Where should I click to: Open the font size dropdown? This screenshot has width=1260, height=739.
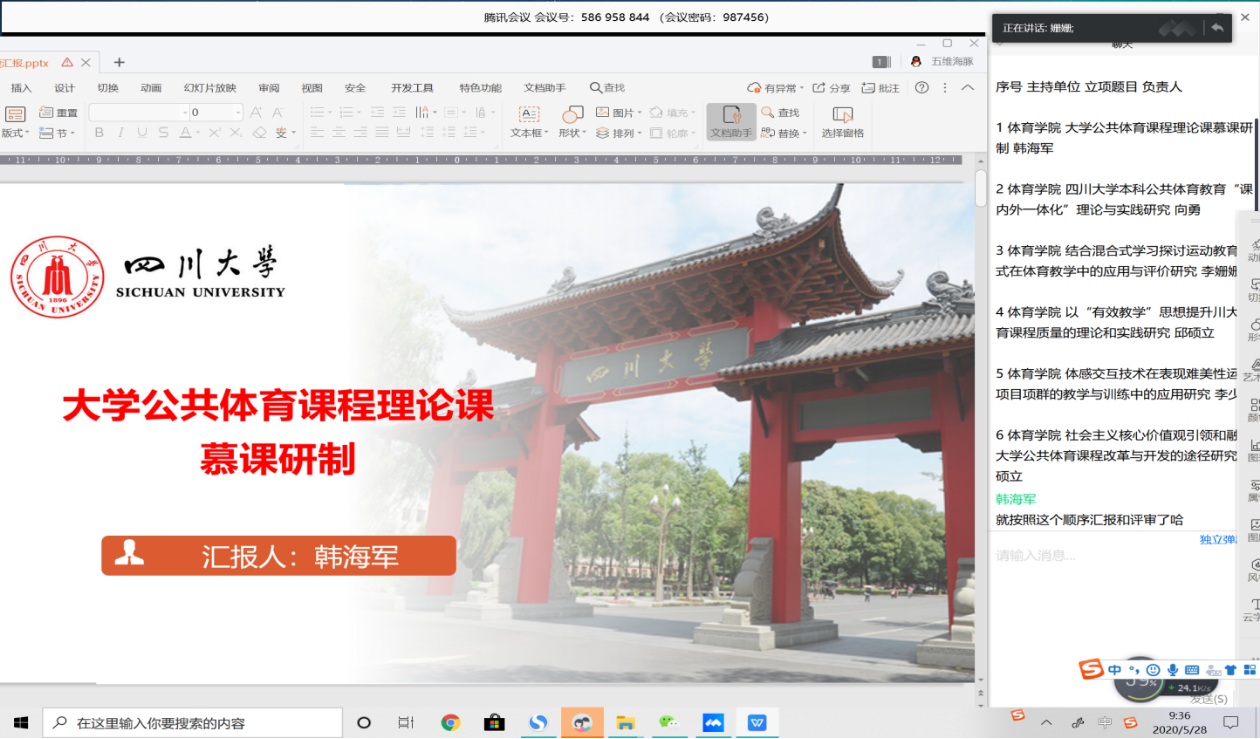[x=238, y=113]
